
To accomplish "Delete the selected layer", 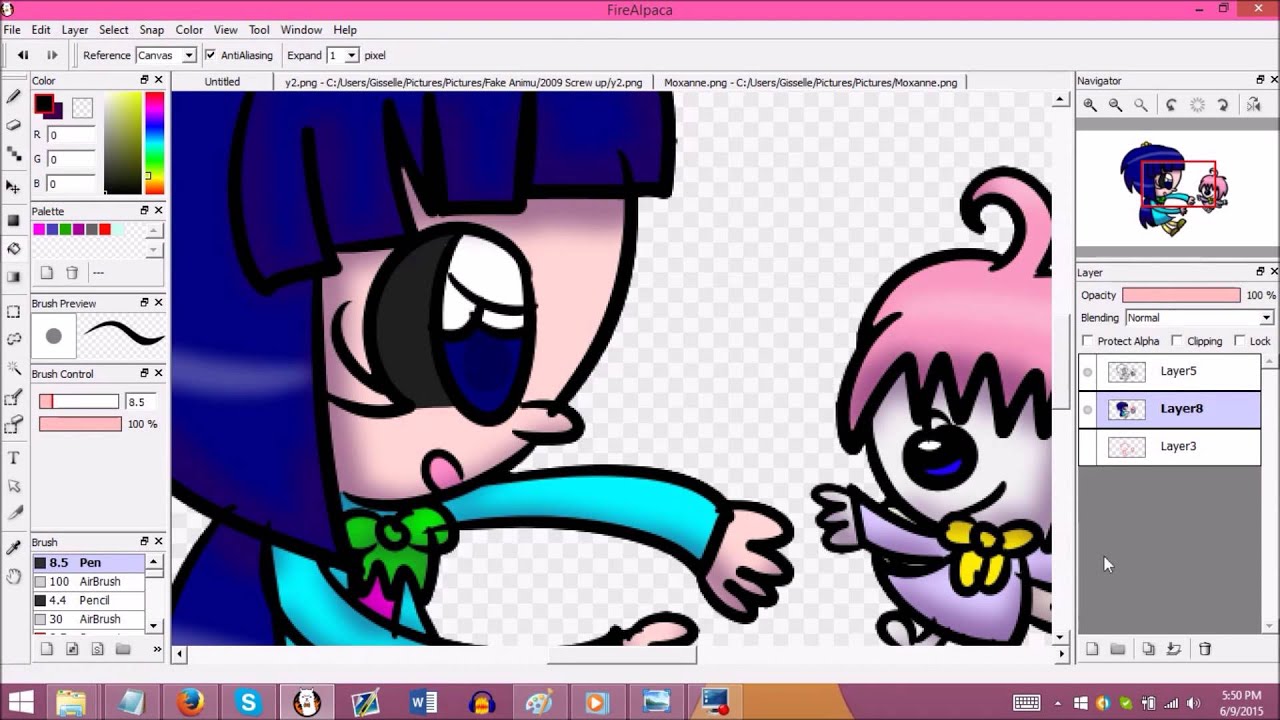I will (1205, 649).
